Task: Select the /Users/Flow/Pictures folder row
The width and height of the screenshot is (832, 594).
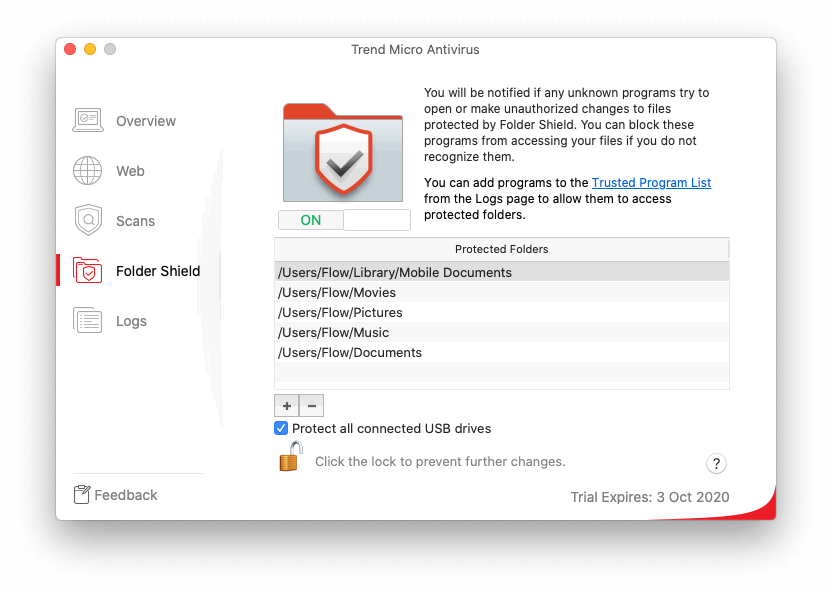Action: point(340,312)
